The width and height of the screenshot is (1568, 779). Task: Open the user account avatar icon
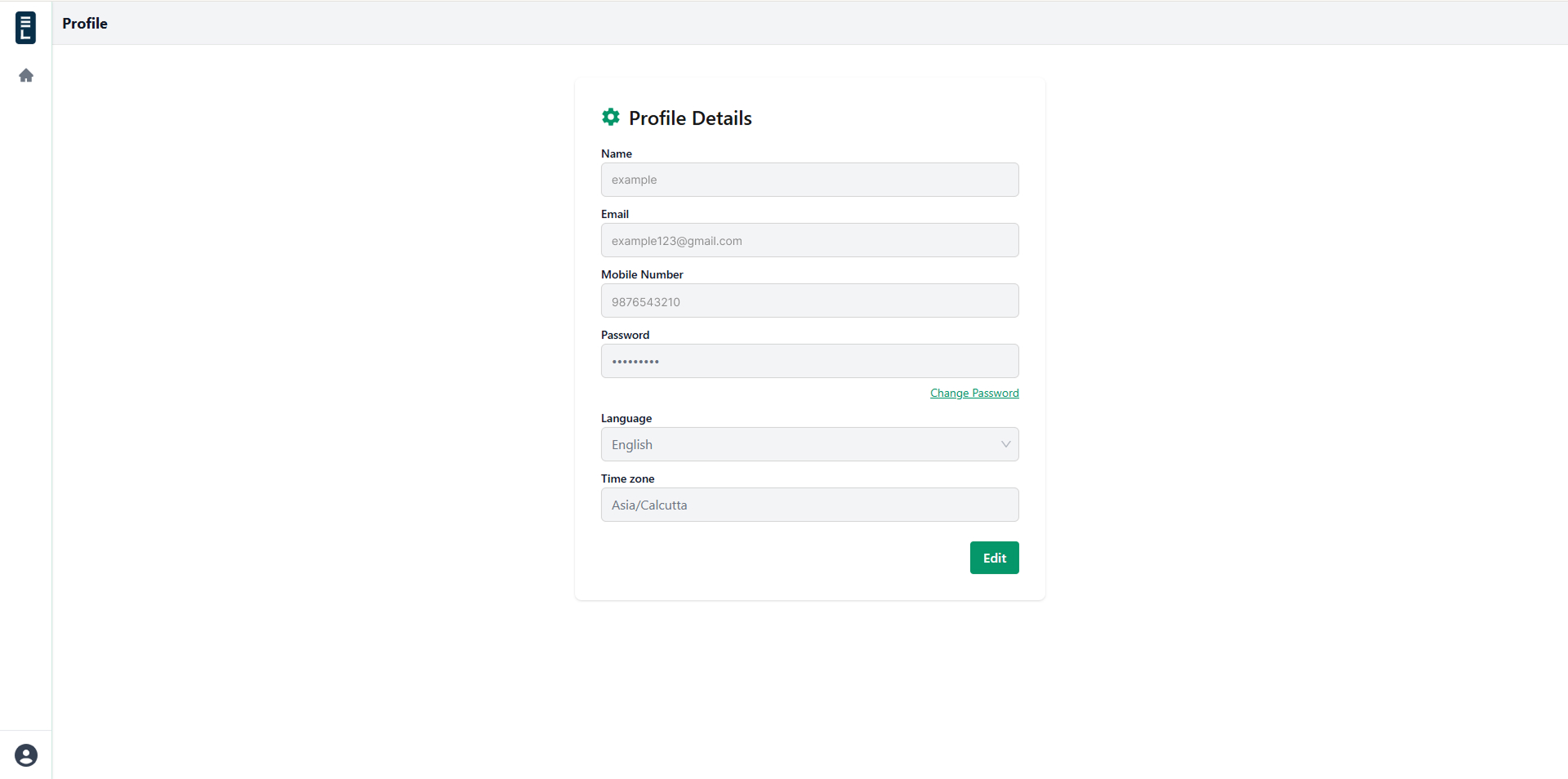point(26,755)
